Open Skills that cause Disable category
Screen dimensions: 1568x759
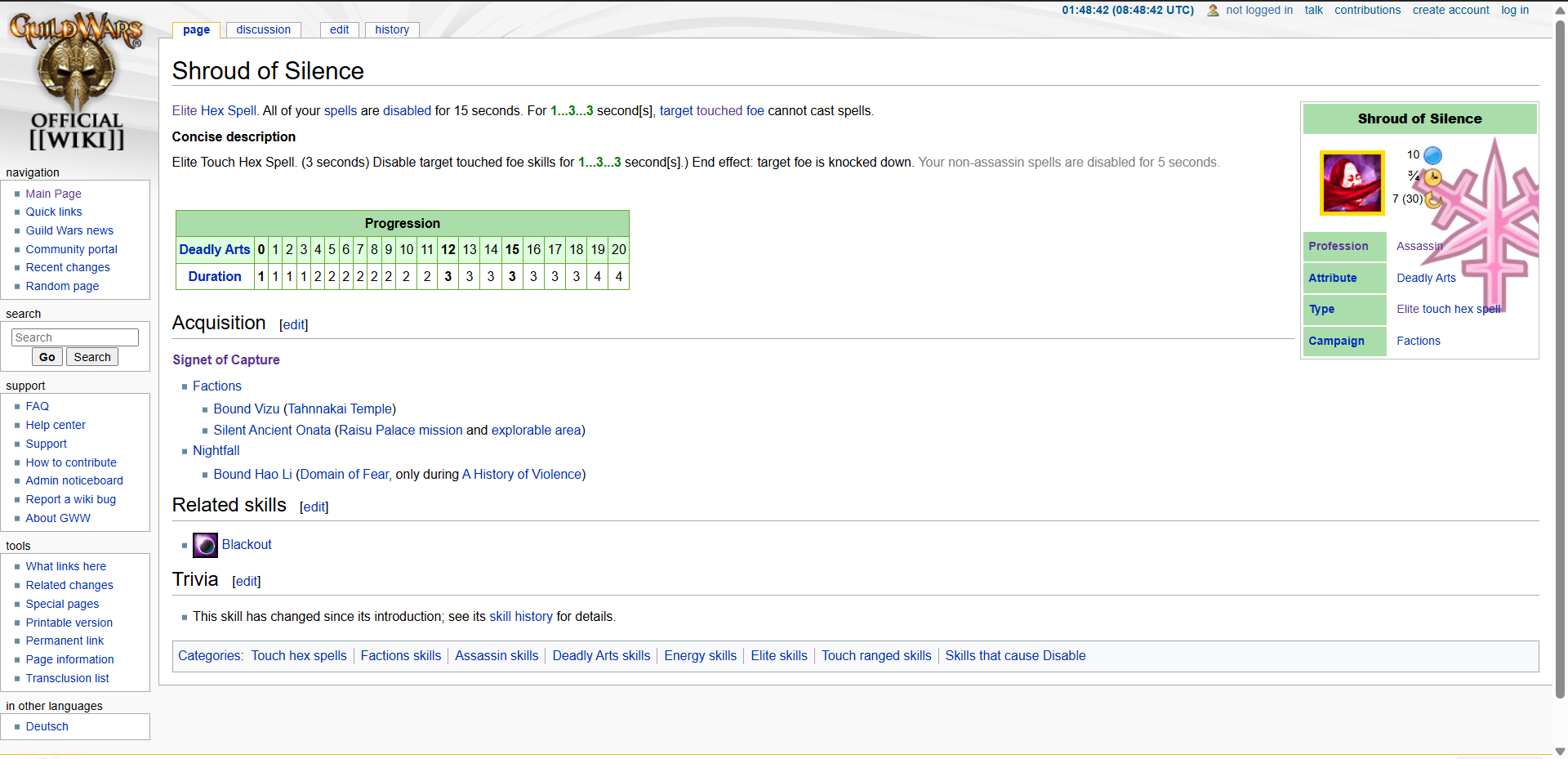[1015, 656]
